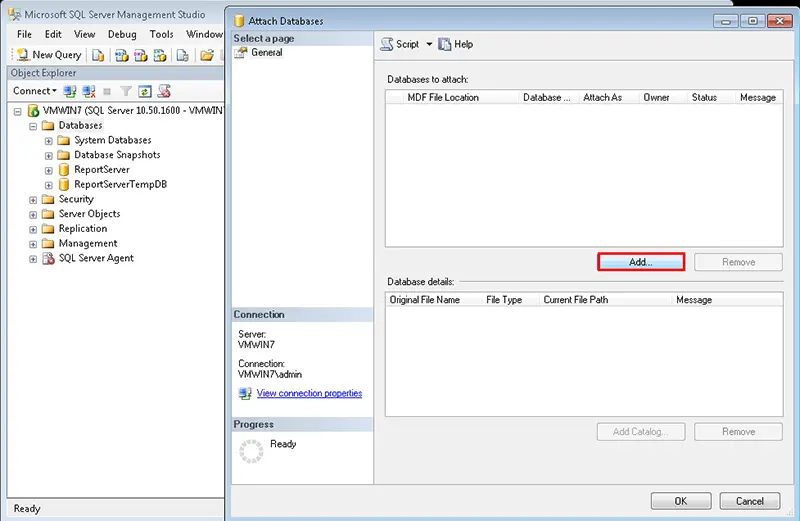Click the Refresh icon in Object Explorer

point(145,91)
